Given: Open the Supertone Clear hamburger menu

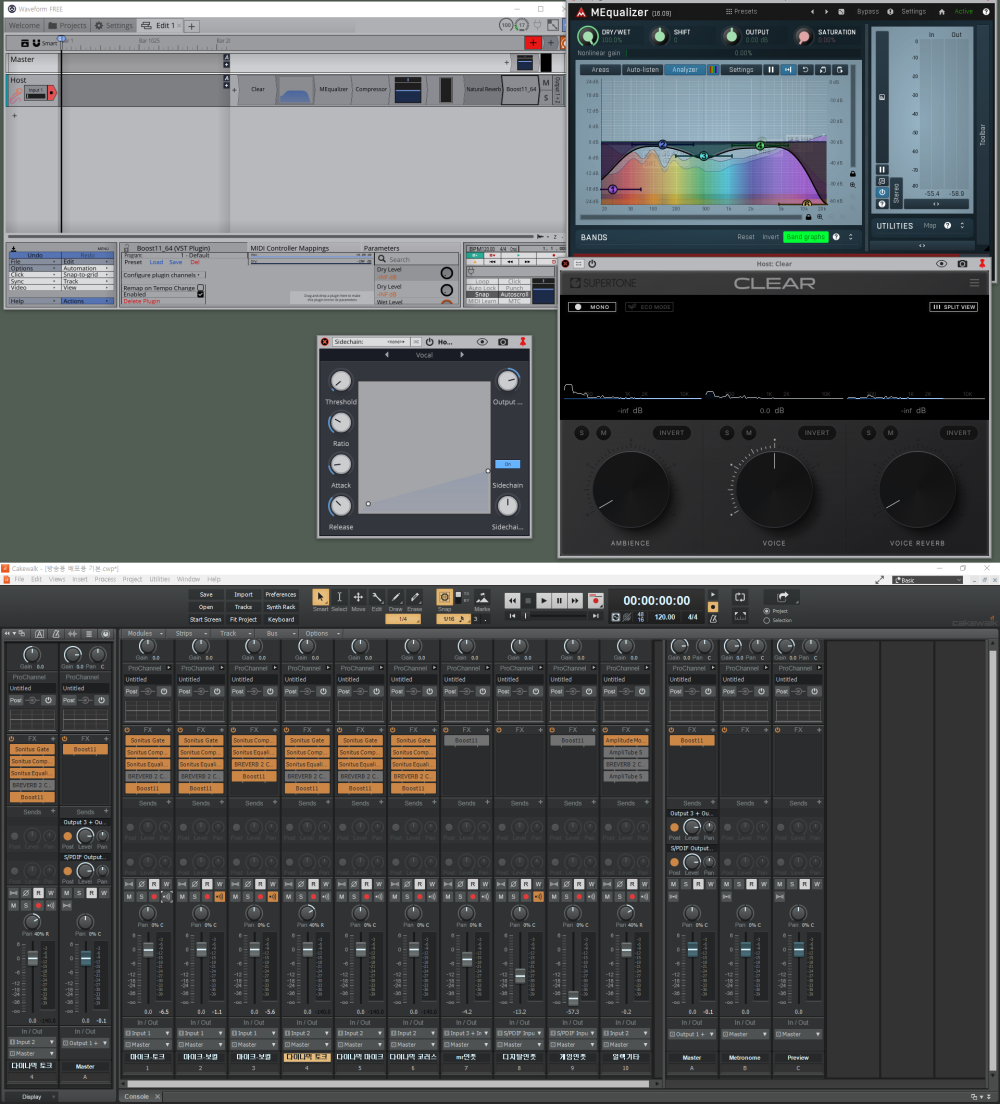Looking at the screenshot, I should [974, 283].
